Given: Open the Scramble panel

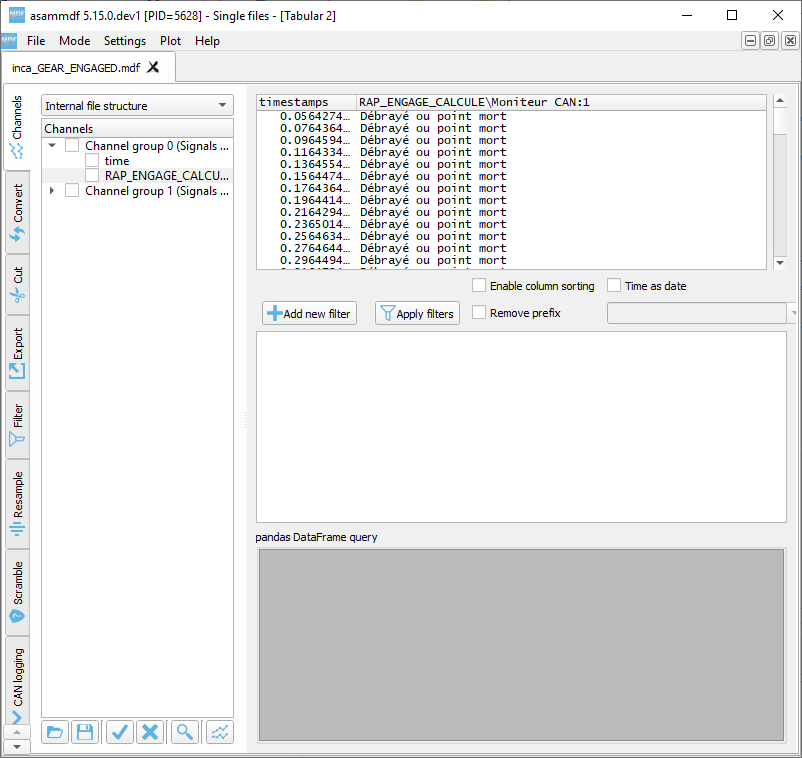Looking at the screenshot, I should pos(16,587).
